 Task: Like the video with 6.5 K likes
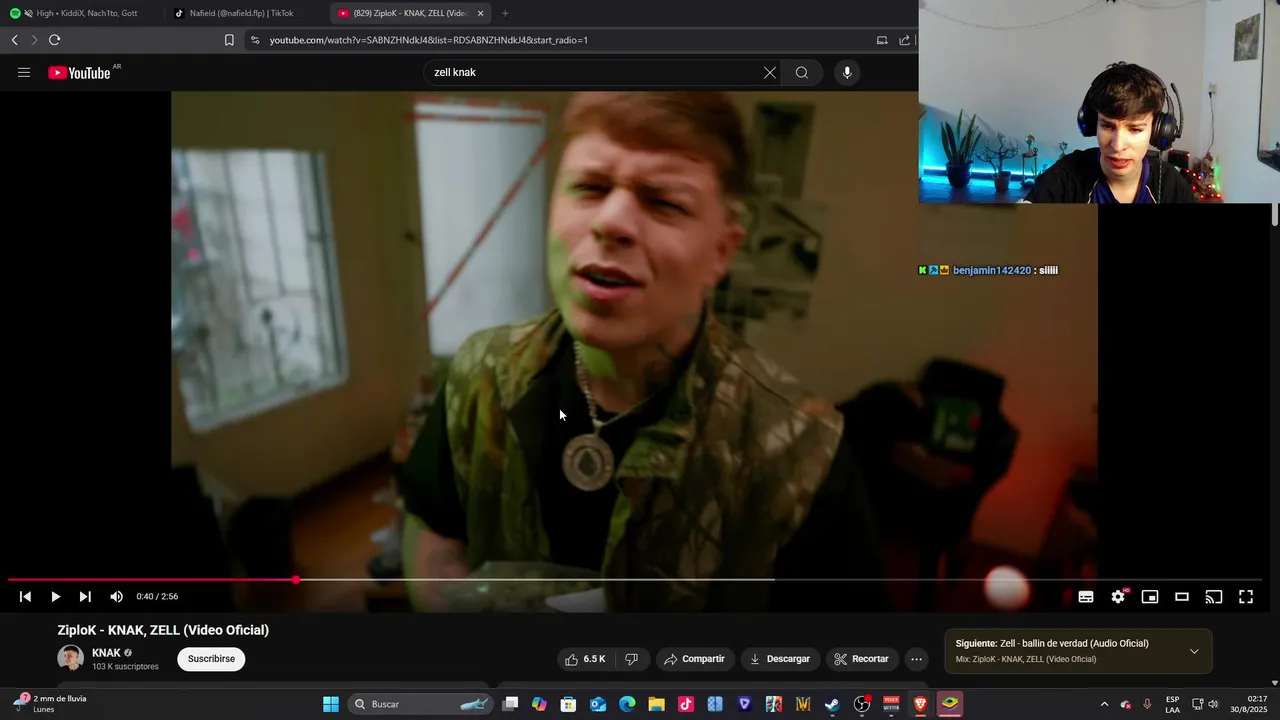pos(585,659)
